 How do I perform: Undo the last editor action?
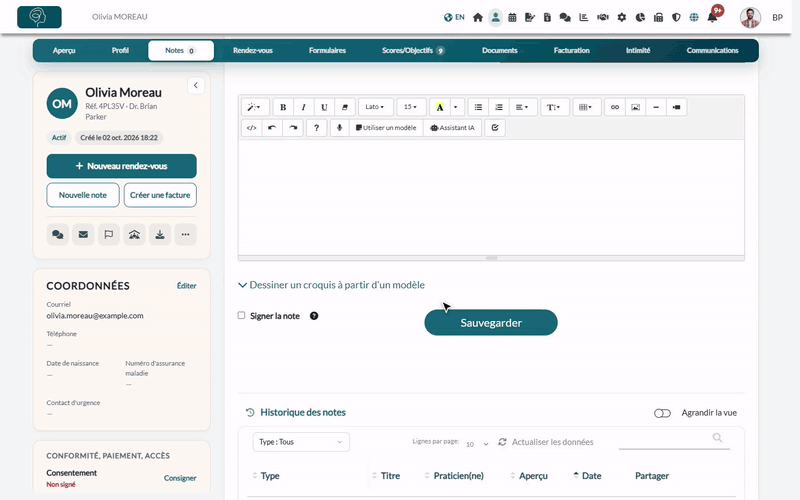[x=272, y=128]
